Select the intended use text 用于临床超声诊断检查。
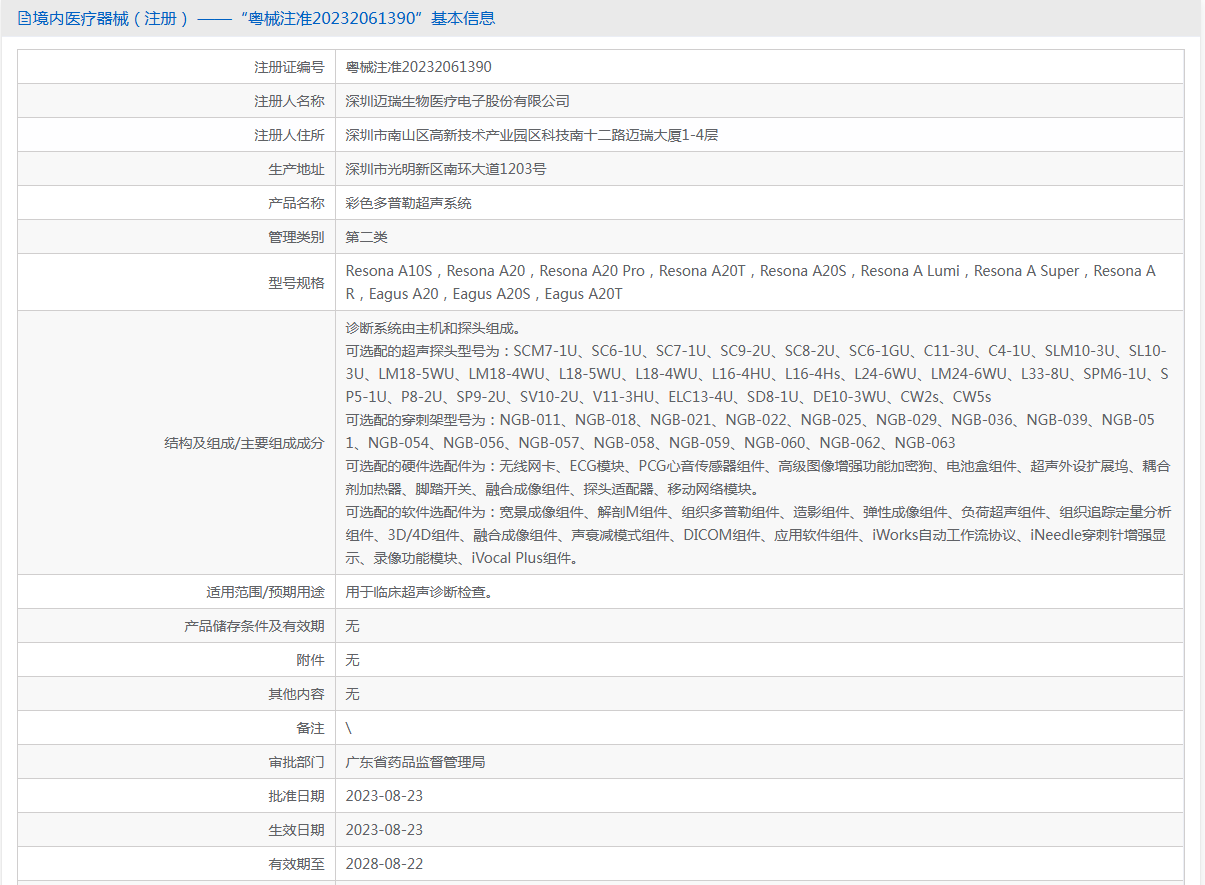The image size is (1205, 885). (420, 592)
